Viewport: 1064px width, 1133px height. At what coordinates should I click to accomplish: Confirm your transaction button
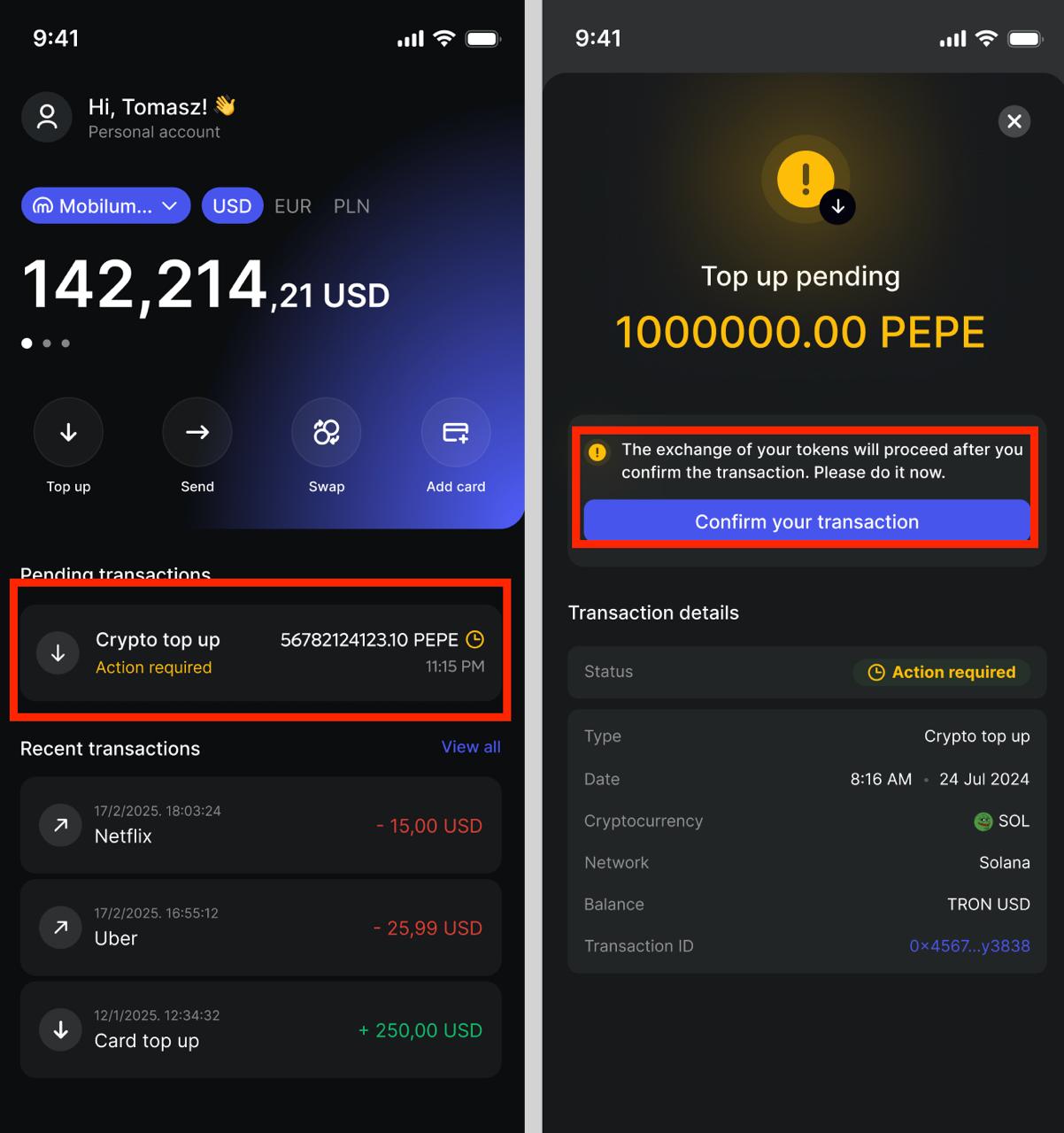pos(806,521)
